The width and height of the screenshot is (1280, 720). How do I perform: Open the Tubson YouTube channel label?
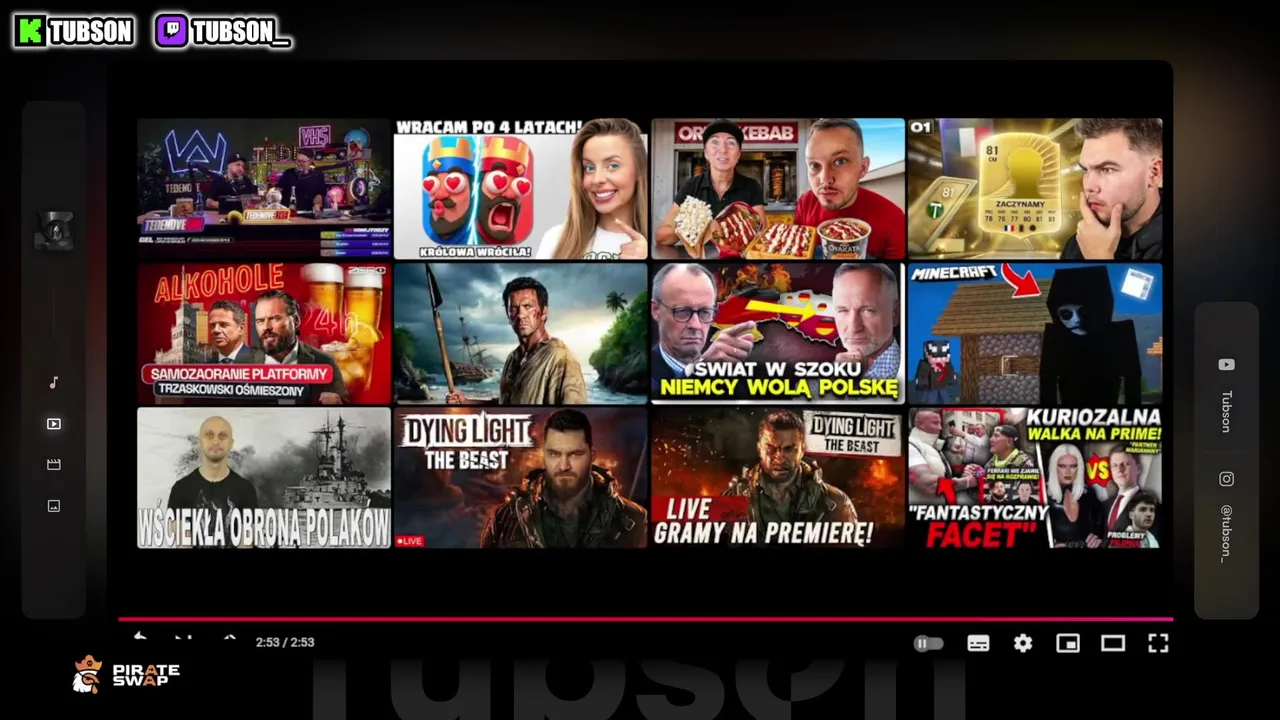coord(1226,411)
